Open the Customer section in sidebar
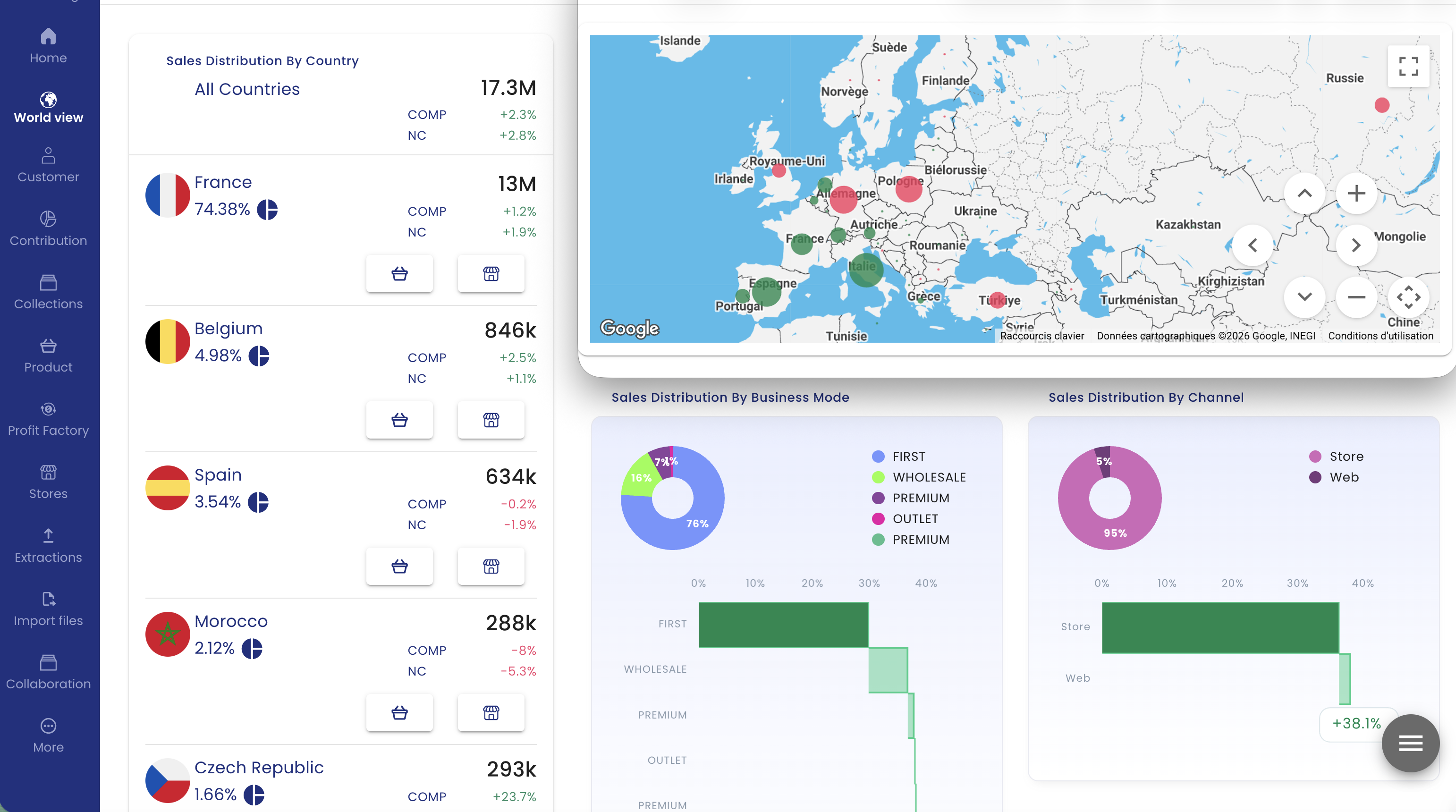The width and height of the screenshot is (1456, 812). click(x=48, y=165)
